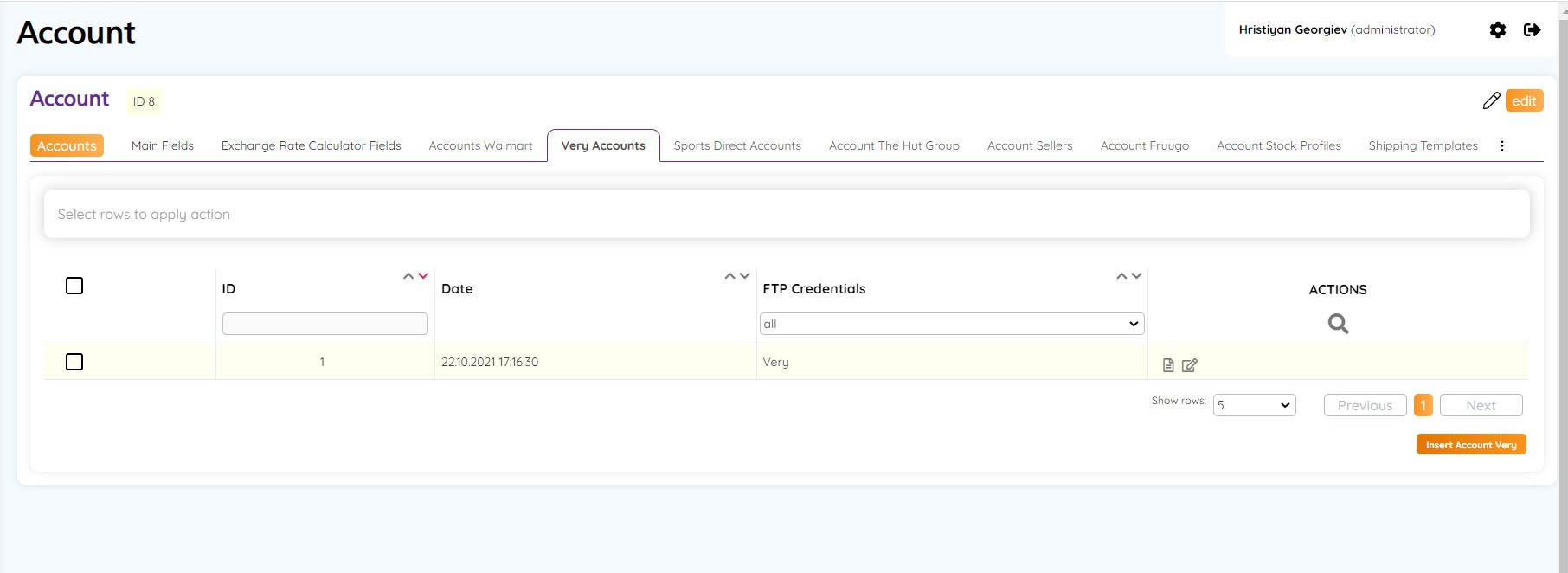Select the Very Accounts tab

[603, 145]
